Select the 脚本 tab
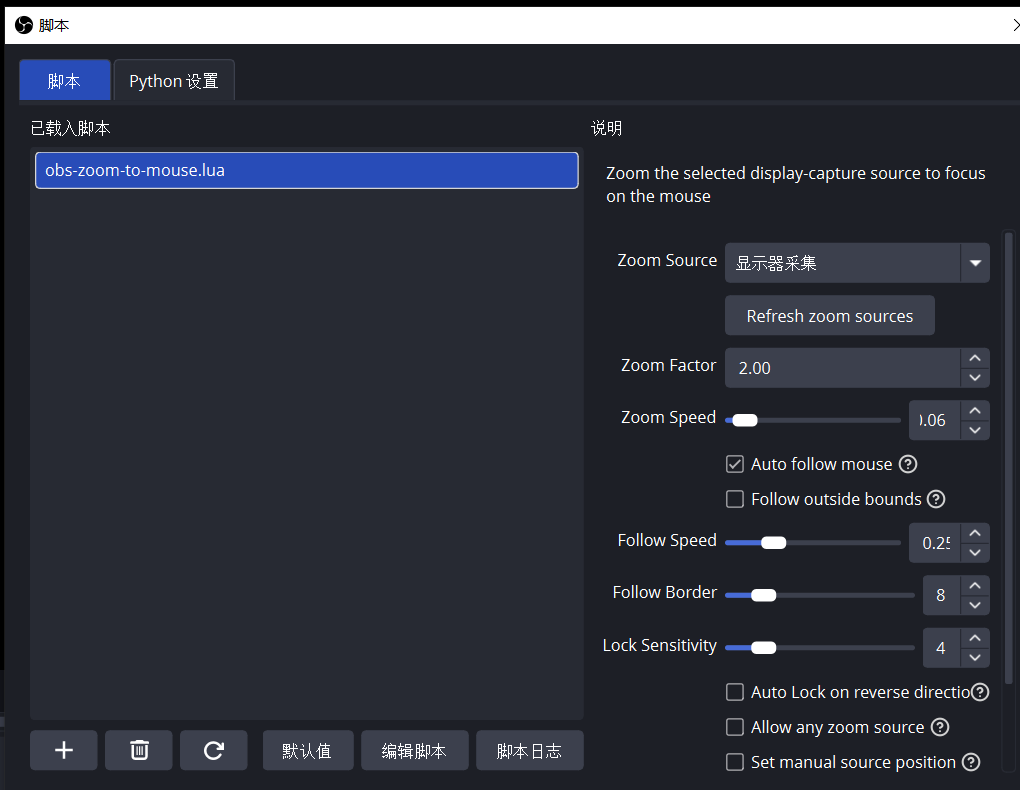This screenshot has width=1020, height=790. [x=64, y=81]
